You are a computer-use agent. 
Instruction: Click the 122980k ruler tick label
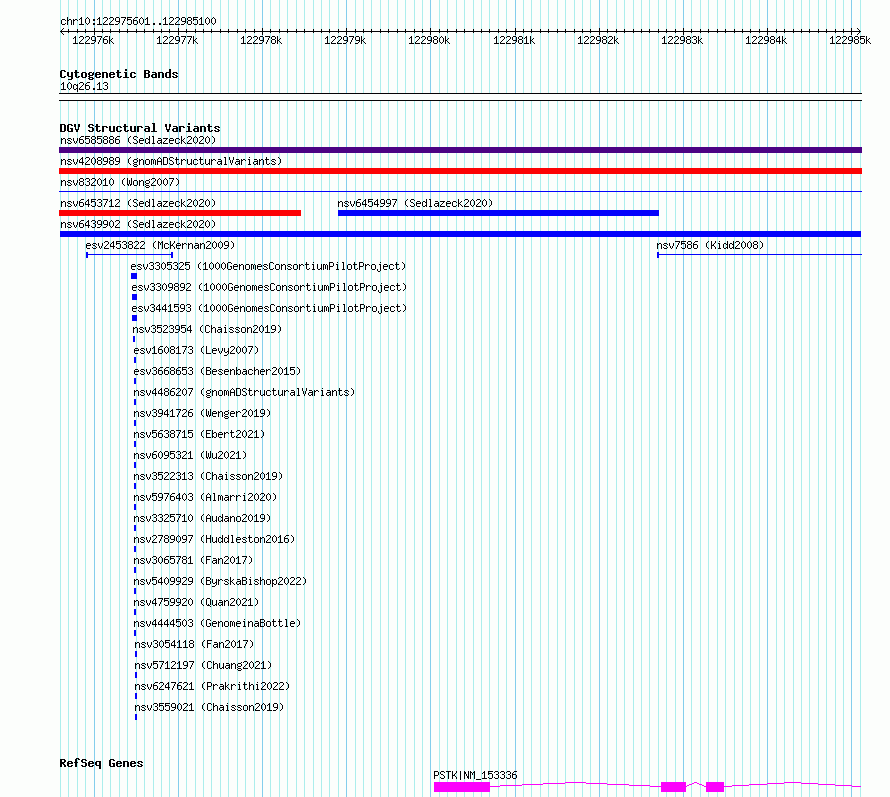[429, 40]
